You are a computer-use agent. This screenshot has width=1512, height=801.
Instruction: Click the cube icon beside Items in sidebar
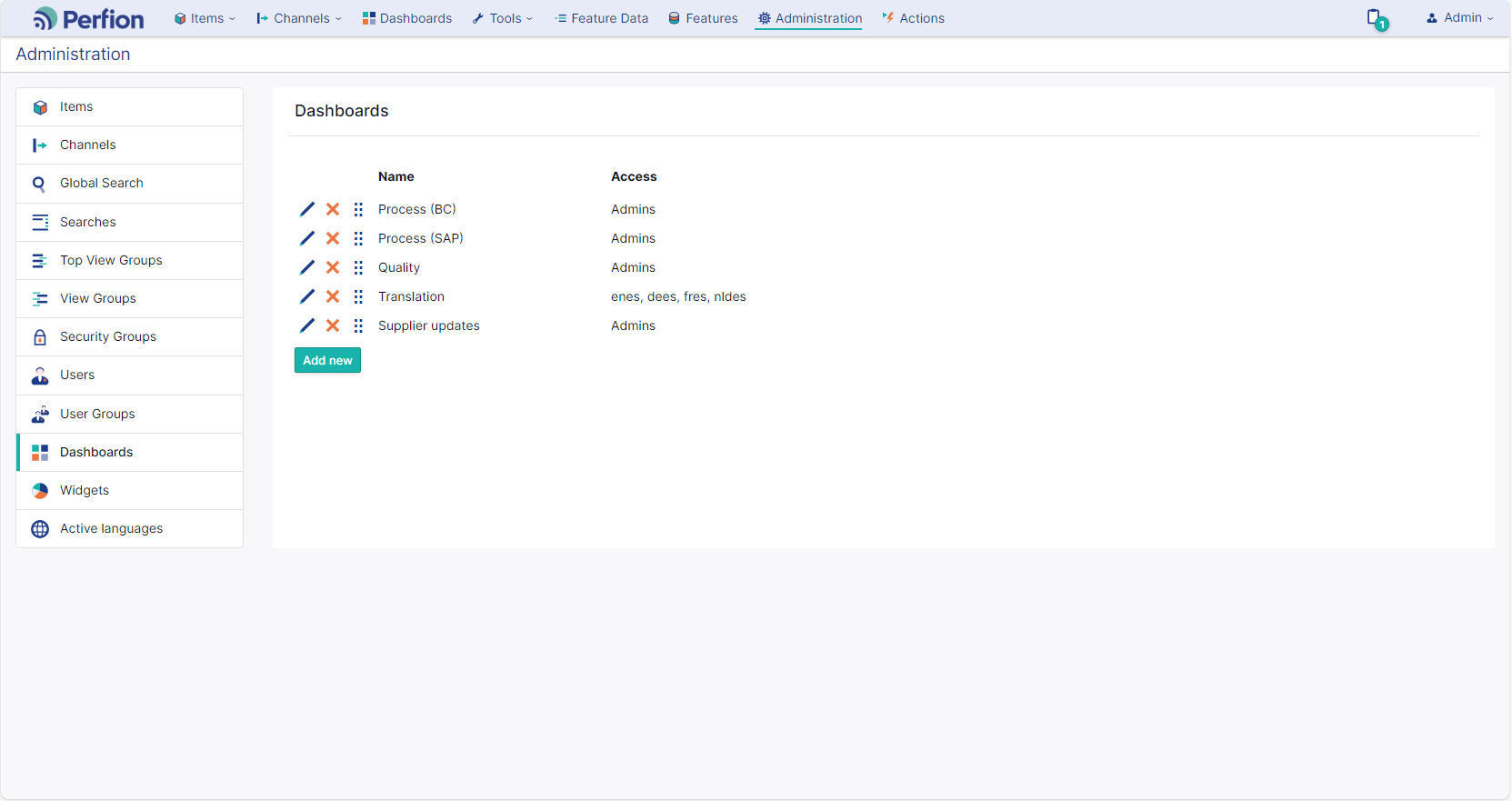pyautogui.click(x=40, y=107)
